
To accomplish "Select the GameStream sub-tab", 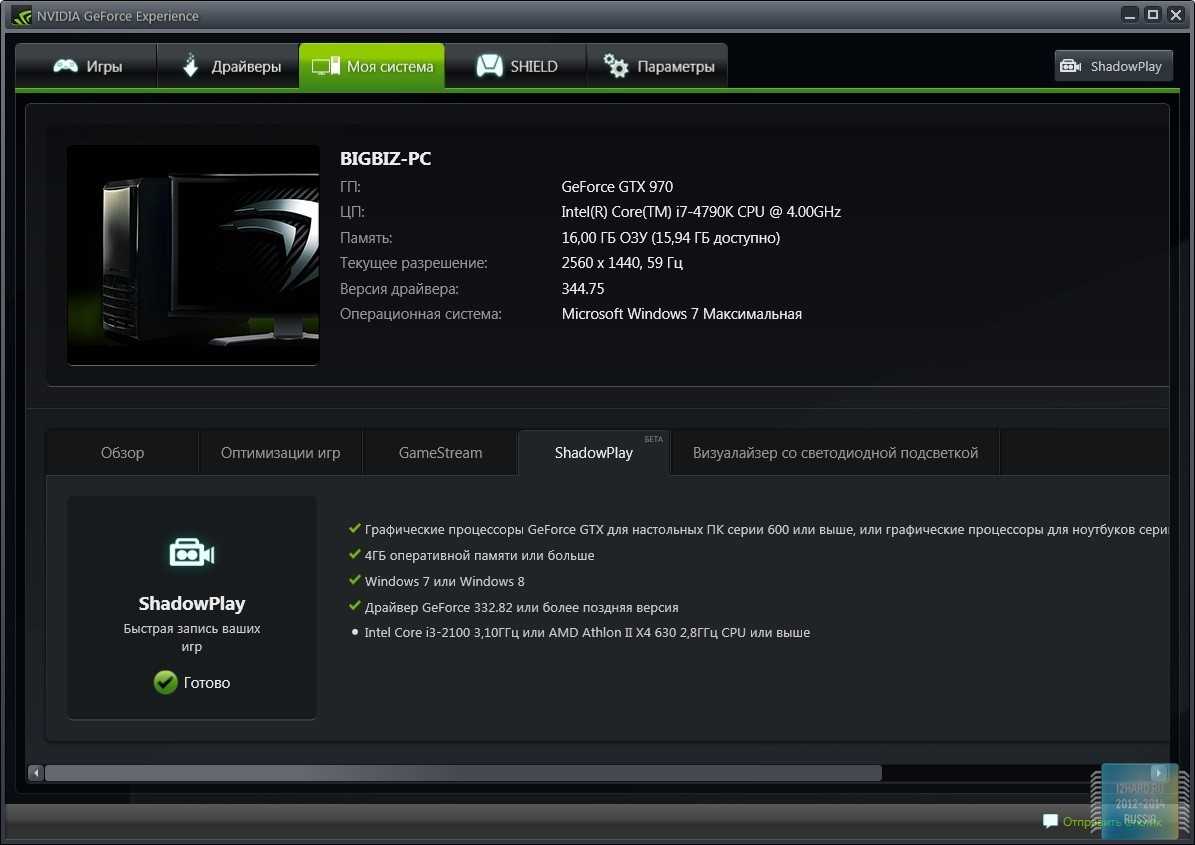I will coord(440,453).
